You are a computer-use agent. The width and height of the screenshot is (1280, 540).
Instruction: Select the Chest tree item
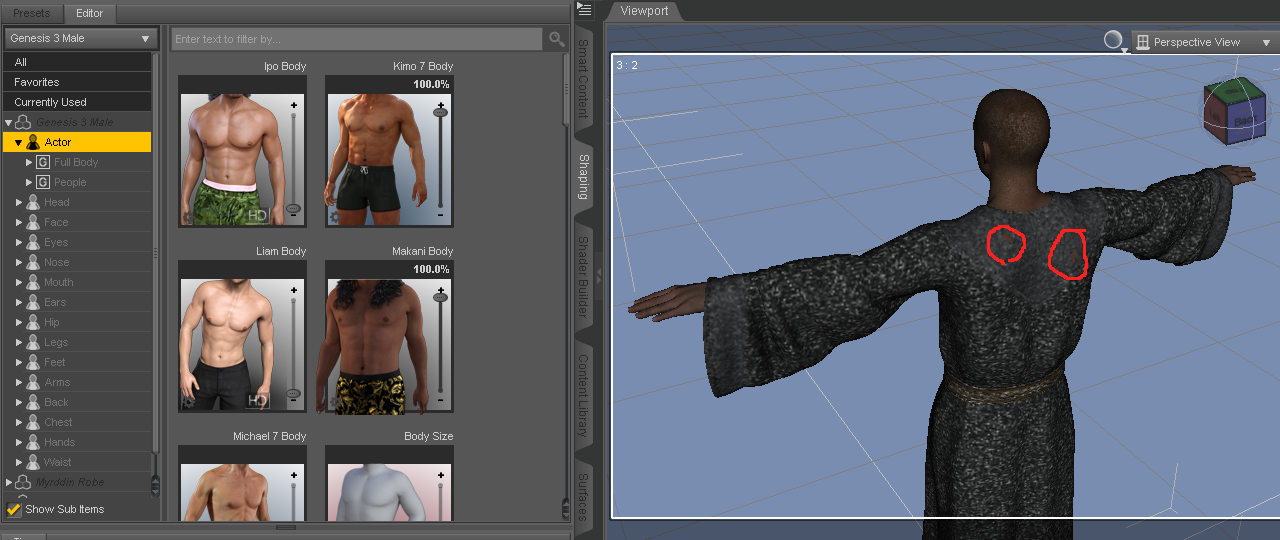[58, 422]
